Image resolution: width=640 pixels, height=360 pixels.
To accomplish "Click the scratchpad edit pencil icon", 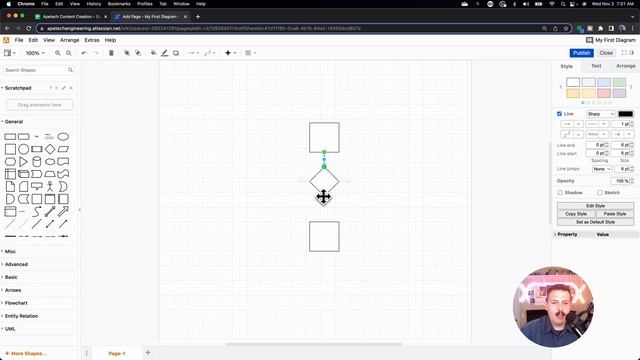I will pyautogui.click(x=64, y=88).
